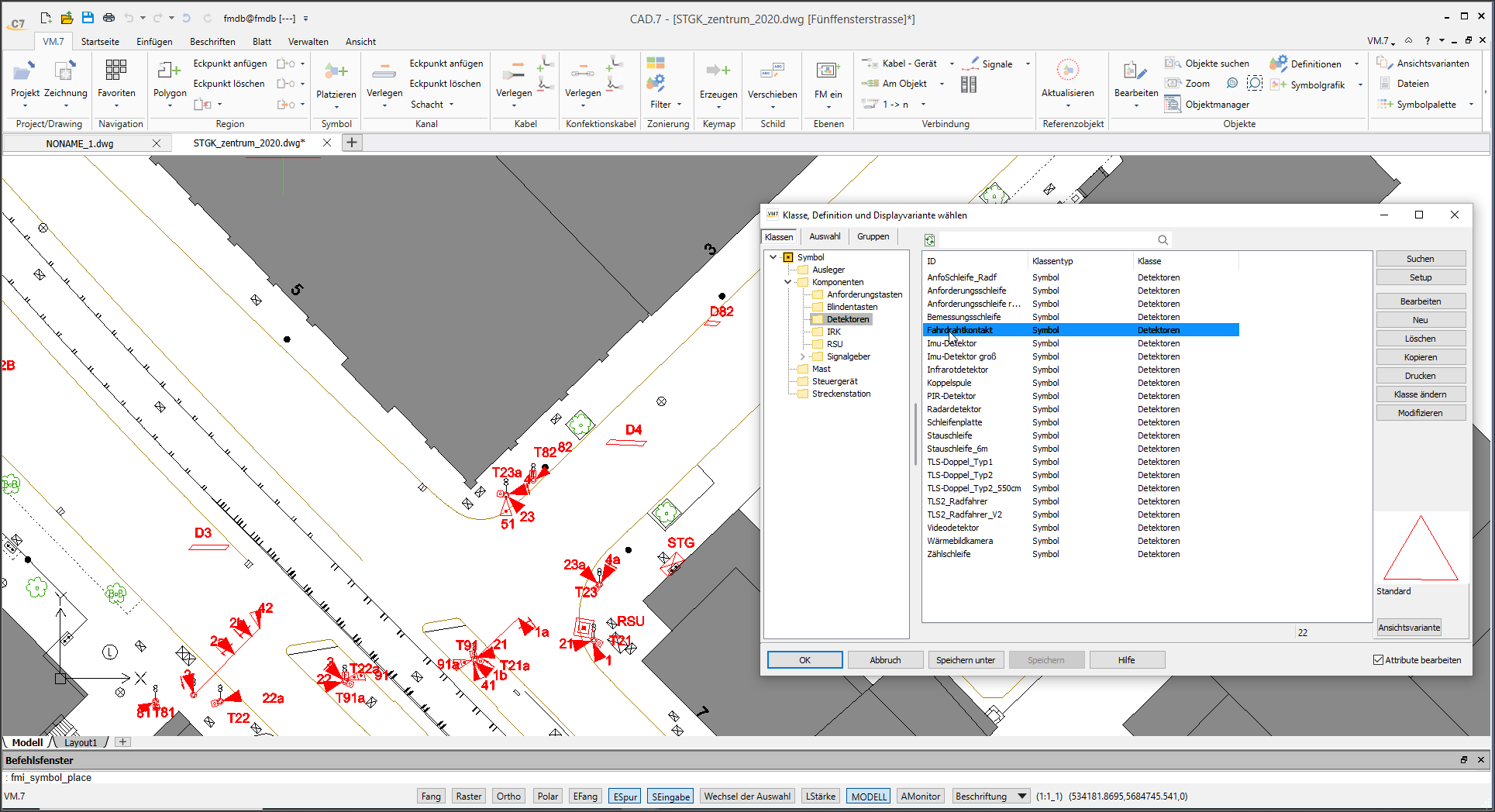
Task: Click the Kabel - Gerät connection tool
Action: pos(901,64)
